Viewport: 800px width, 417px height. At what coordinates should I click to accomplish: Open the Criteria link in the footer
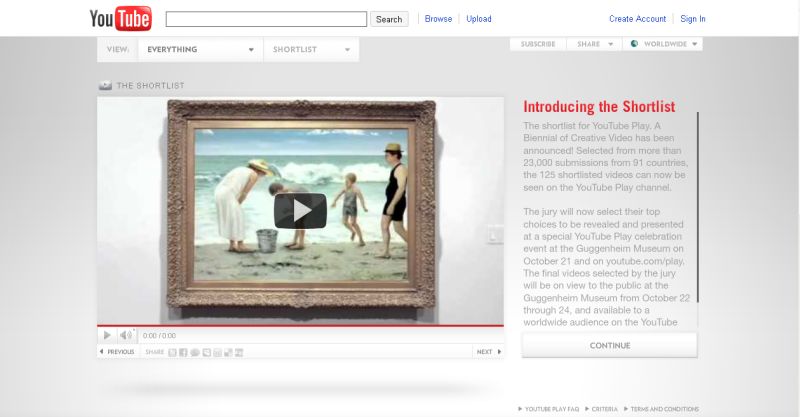tap(602, 409)
